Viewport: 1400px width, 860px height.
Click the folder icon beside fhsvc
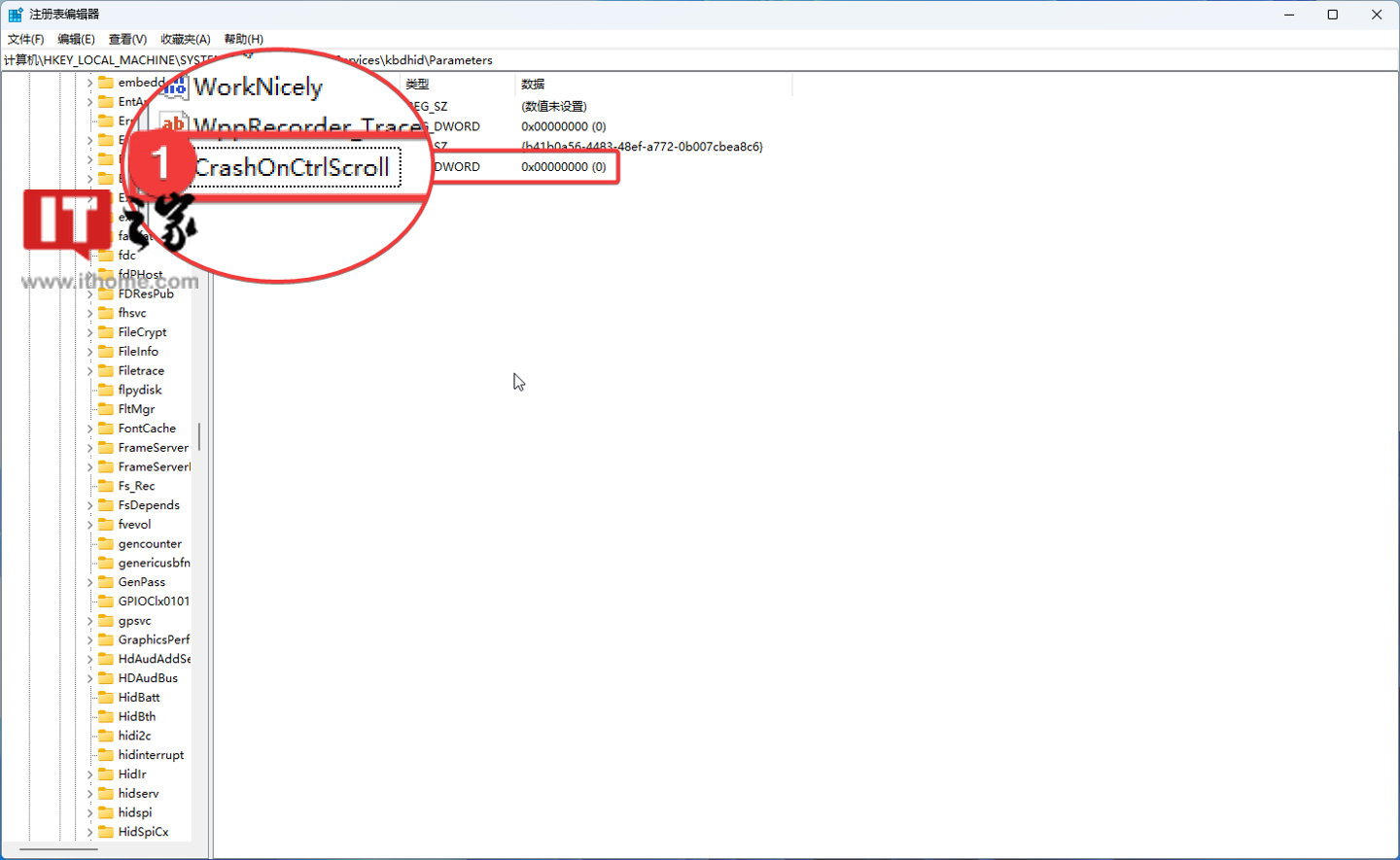click(x=106, y=313)
